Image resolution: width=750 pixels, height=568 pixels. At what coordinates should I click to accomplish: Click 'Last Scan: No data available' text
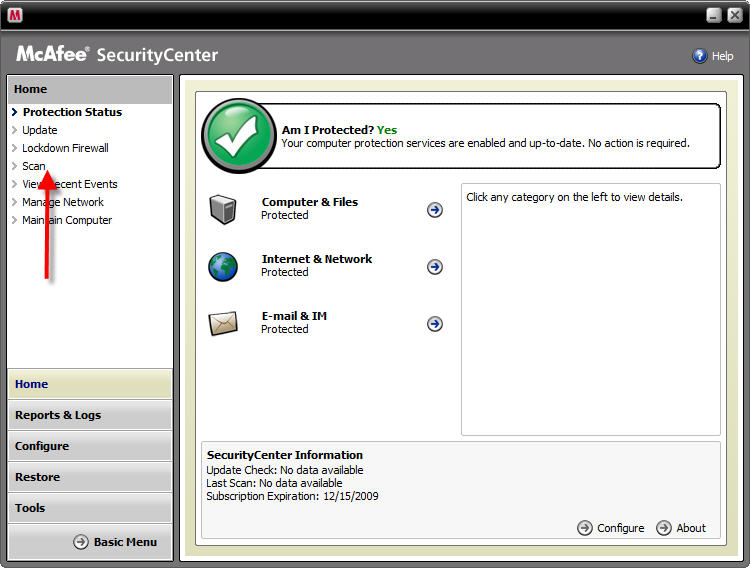point(274,483)
